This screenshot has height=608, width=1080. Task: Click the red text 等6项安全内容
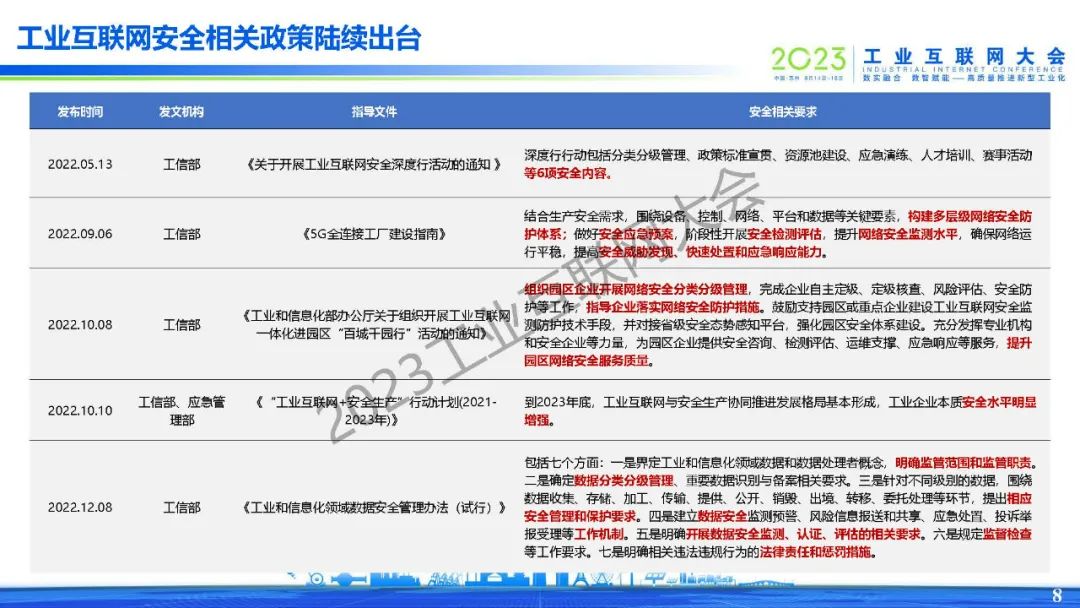pyautogui.click(x=567, y=173)
